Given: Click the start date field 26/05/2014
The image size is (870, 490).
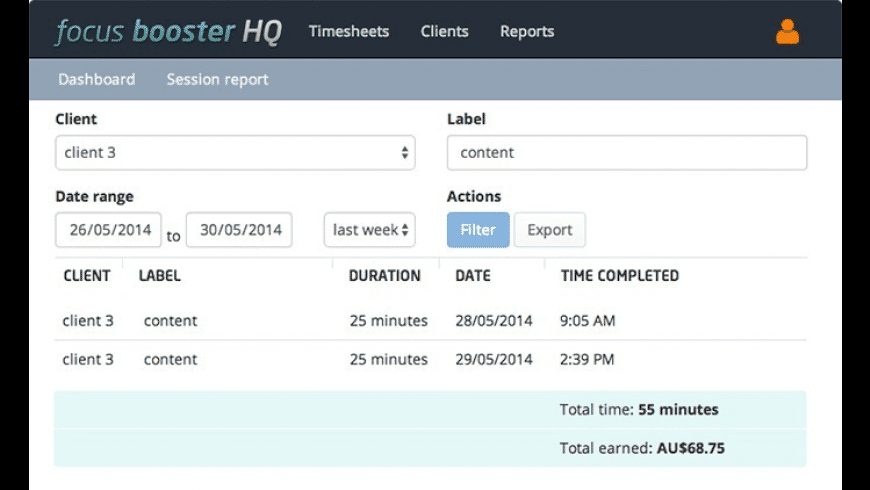Looking at the screenshot, I should point(108,230).
